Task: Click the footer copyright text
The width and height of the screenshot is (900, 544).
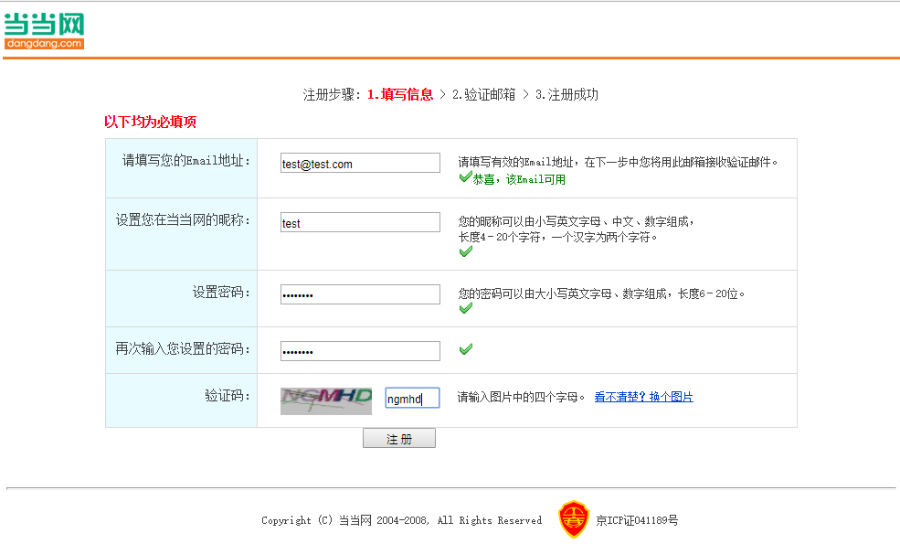Action: pos(401,520)
